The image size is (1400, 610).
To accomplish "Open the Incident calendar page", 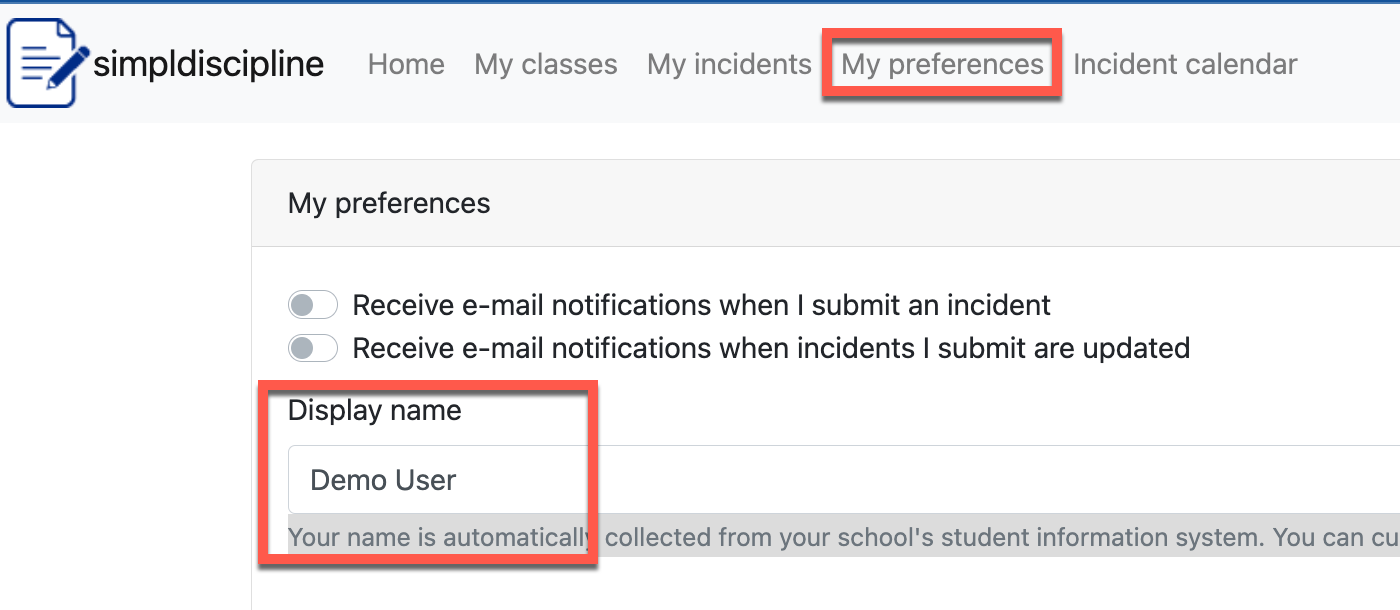I will point(1185,64).
